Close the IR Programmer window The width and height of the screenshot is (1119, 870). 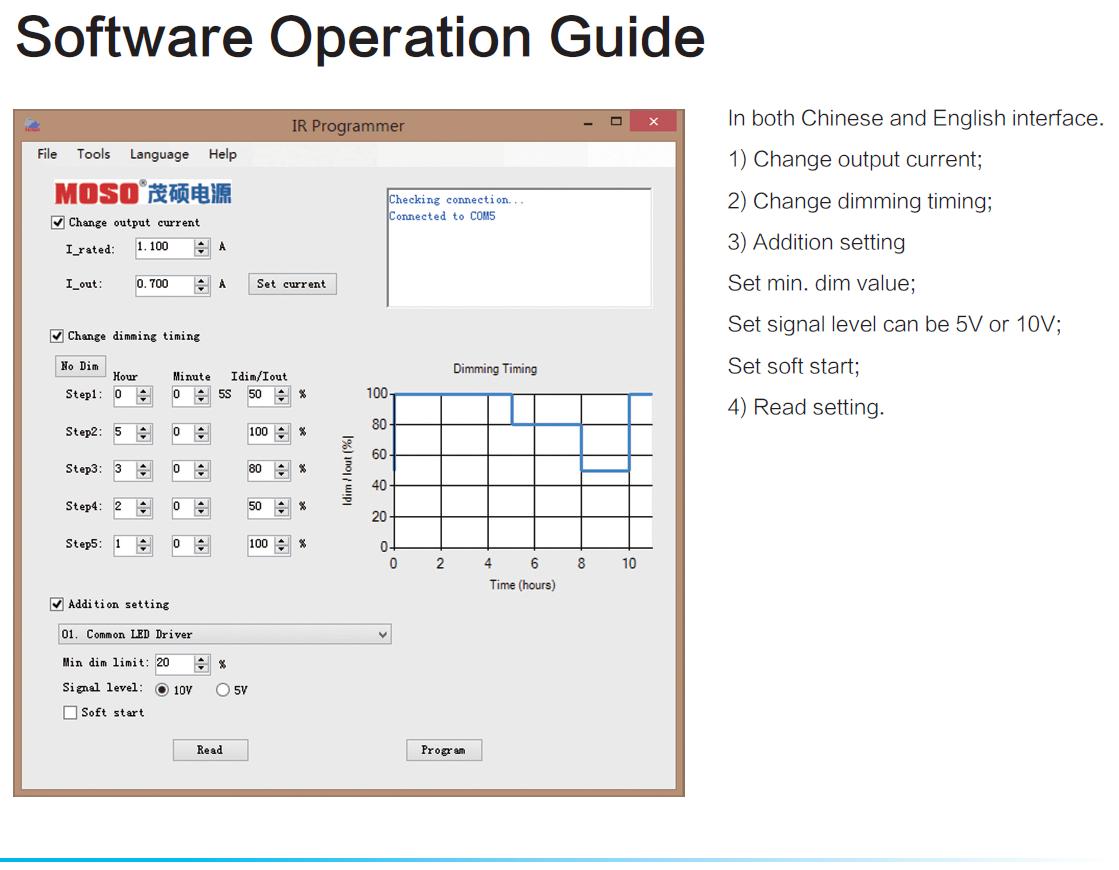[x=653, y=122]
